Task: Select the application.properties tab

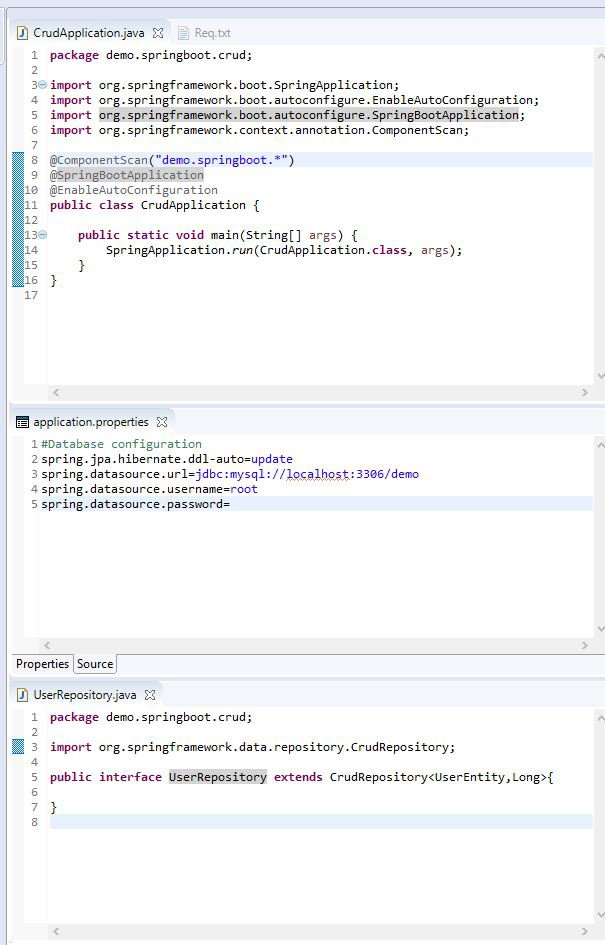Action: pyautogui.click(x=90, y=422)
